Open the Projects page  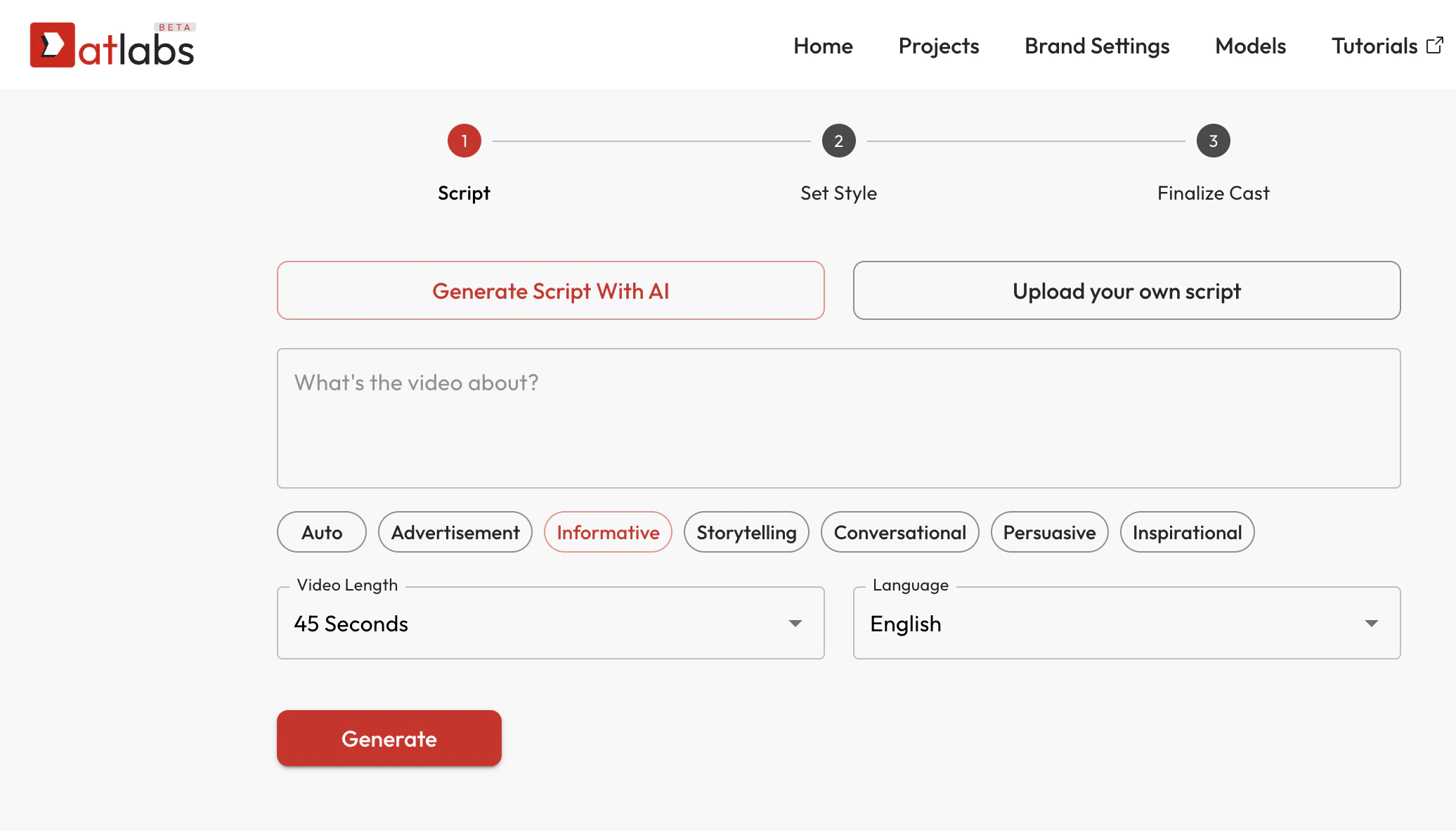click(x=939, y=46)
